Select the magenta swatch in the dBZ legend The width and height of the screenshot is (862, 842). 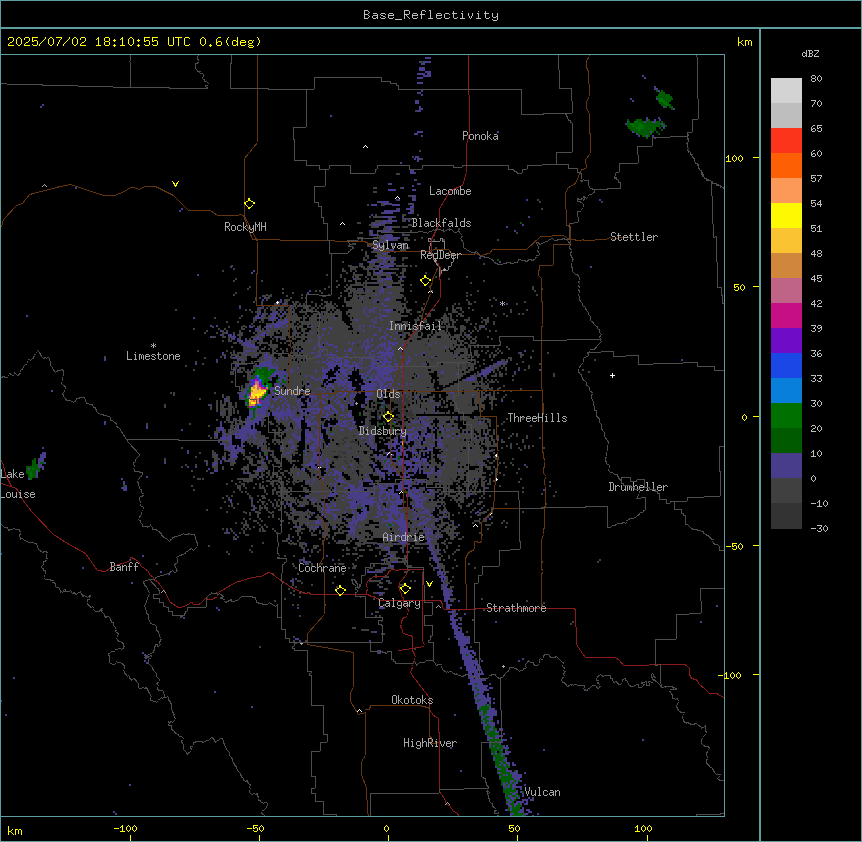(786, 315)
